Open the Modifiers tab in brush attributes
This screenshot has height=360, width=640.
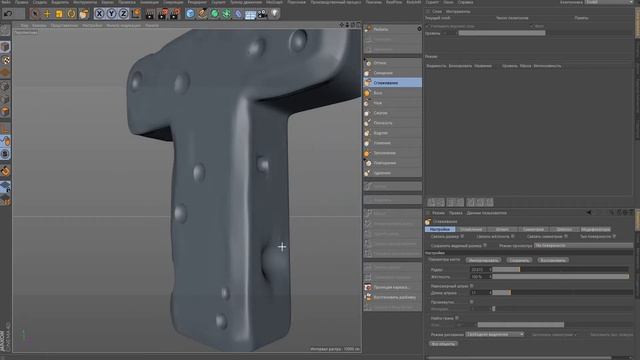[595, 229]
